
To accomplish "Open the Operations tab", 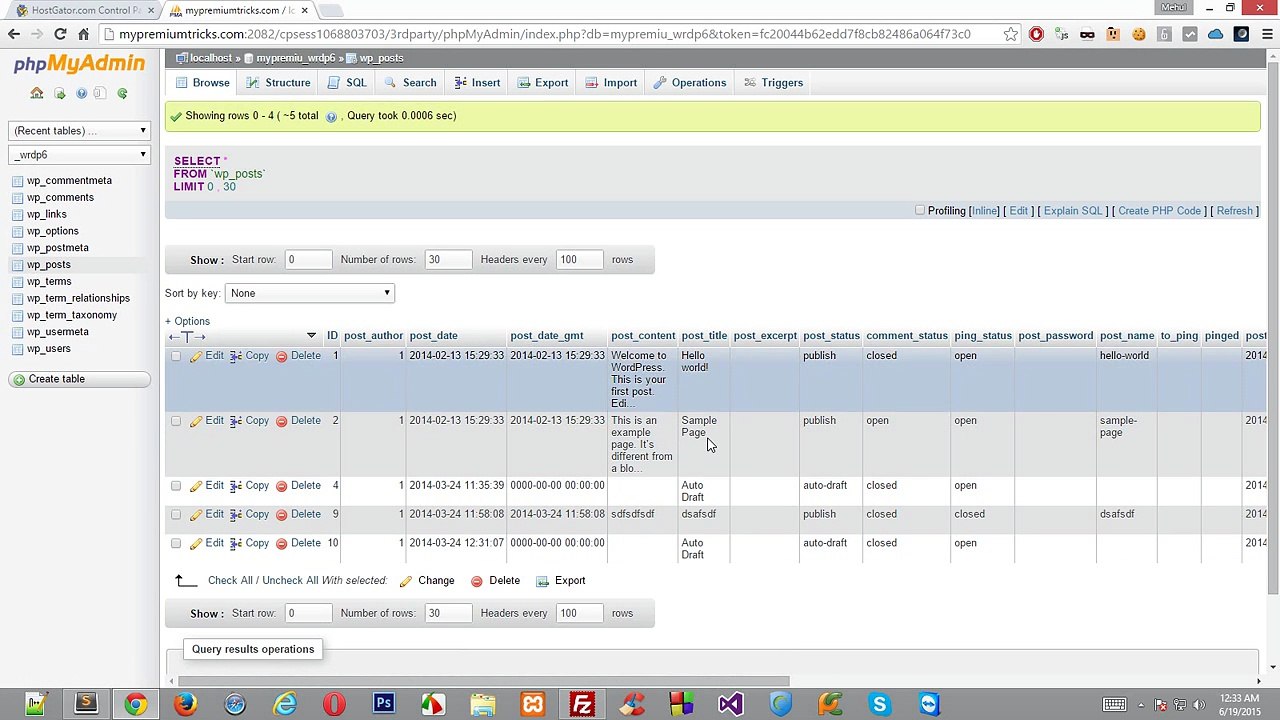I will click(x=690, y=83).
